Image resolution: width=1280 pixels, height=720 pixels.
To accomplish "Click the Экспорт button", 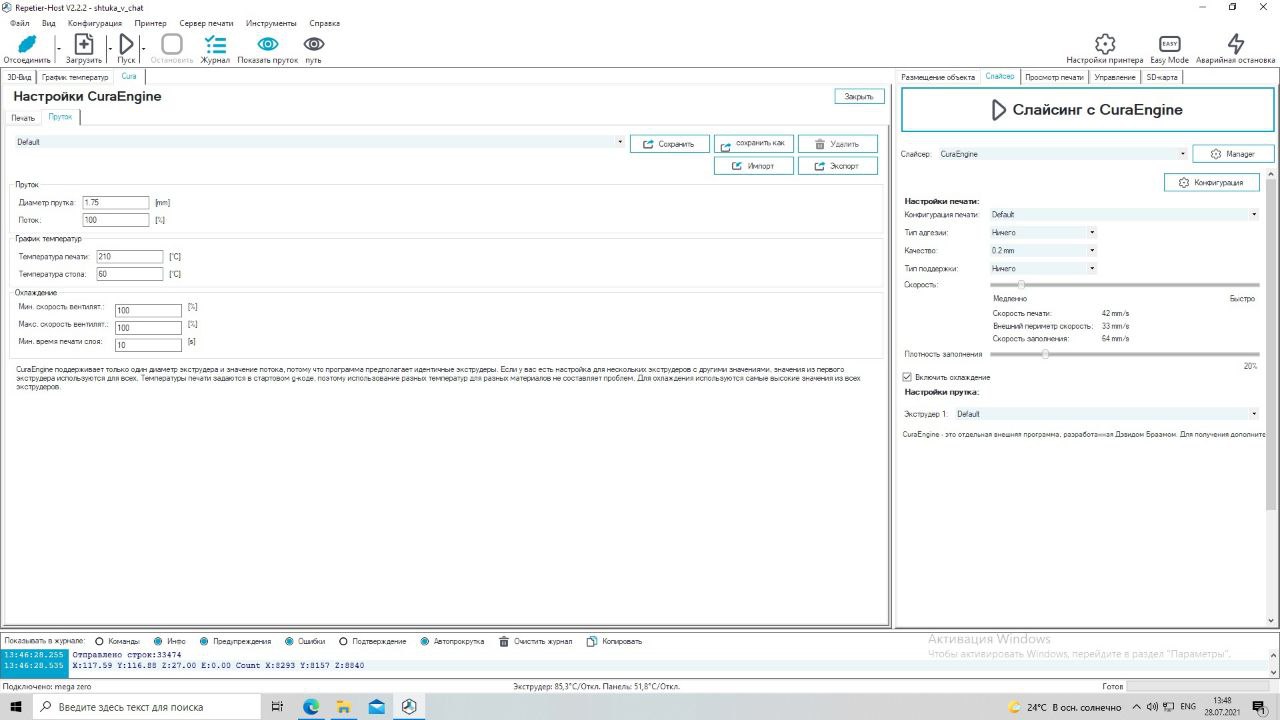I will point(838,166).
